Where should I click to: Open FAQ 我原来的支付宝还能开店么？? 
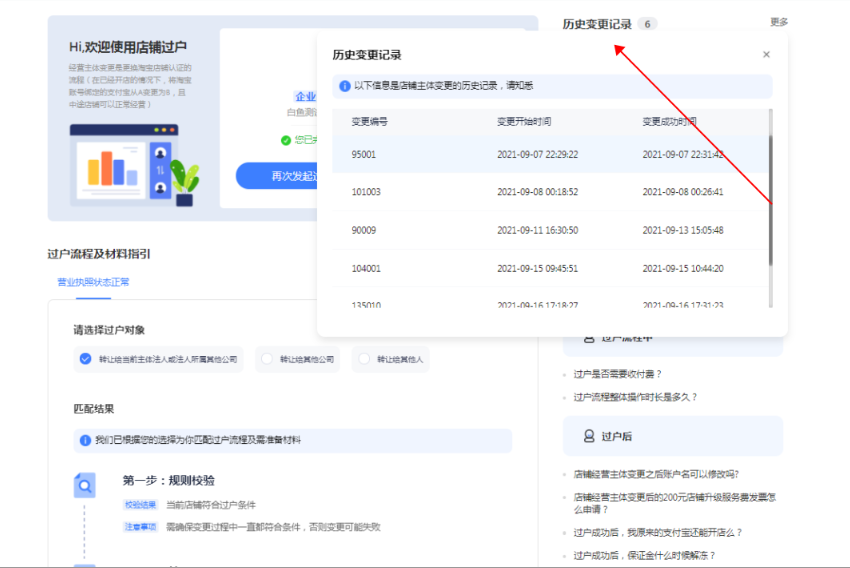pos(658,533)
